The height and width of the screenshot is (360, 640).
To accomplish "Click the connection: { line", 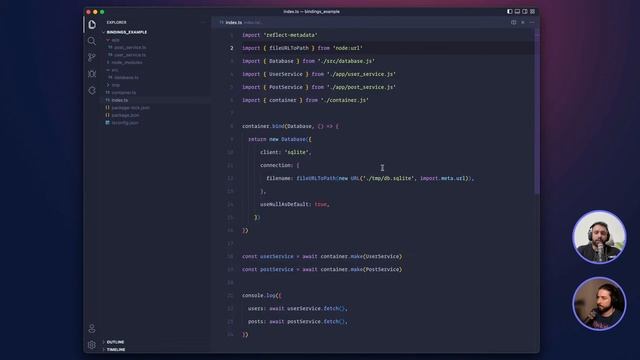I will [280, 165].
